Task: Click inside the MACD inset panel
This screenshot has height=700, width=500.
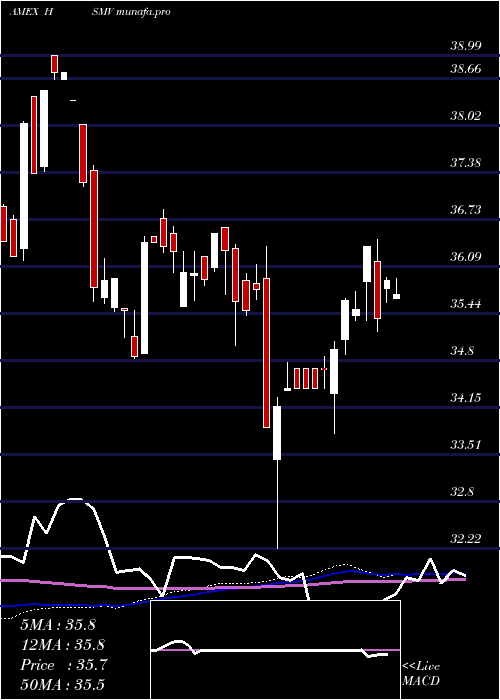Action: pos(275,650)
